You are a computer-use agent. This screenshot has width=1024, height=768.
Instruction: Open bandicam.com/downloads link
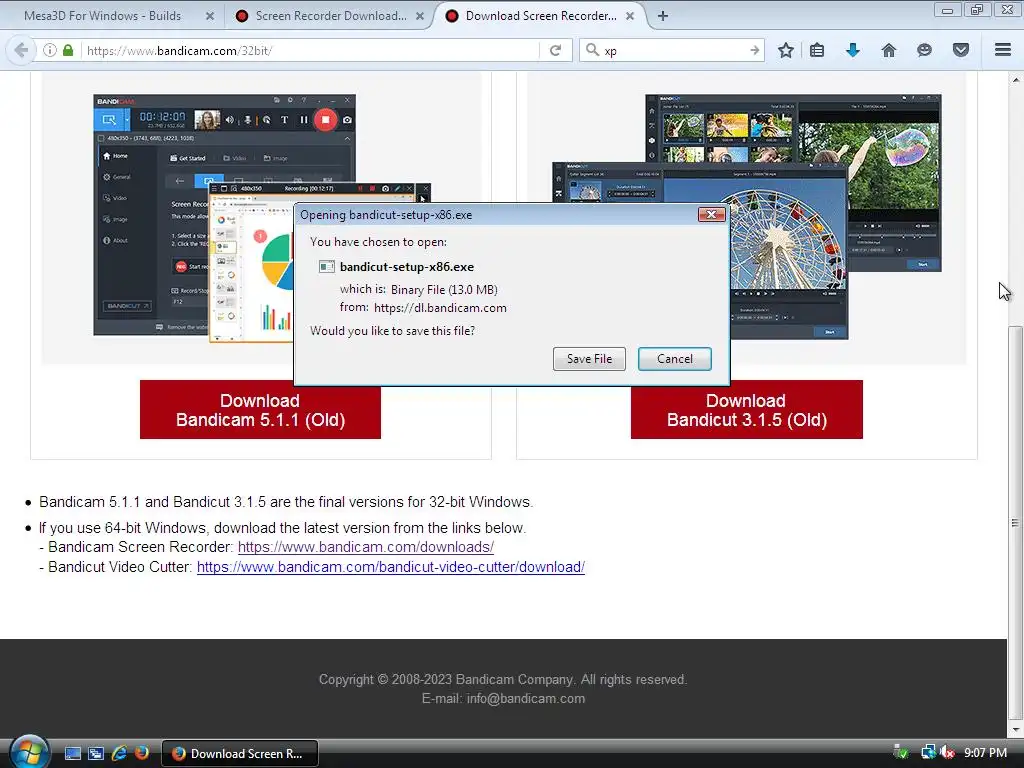point(366,547)
